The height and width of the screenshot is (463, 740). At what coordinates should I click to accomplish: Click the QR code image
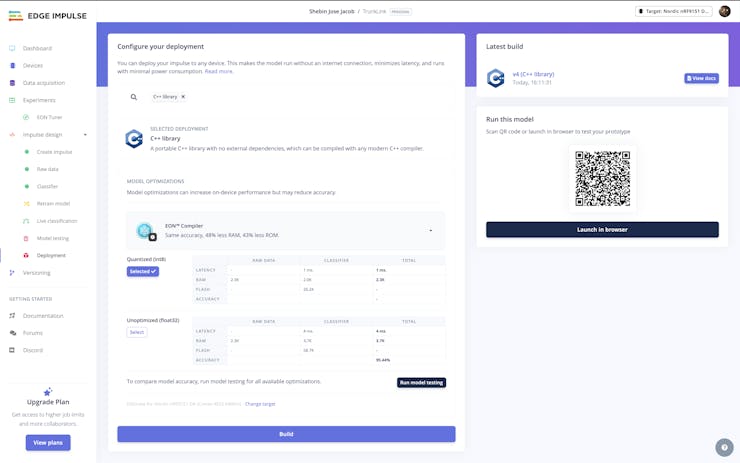tap(603, 178)
